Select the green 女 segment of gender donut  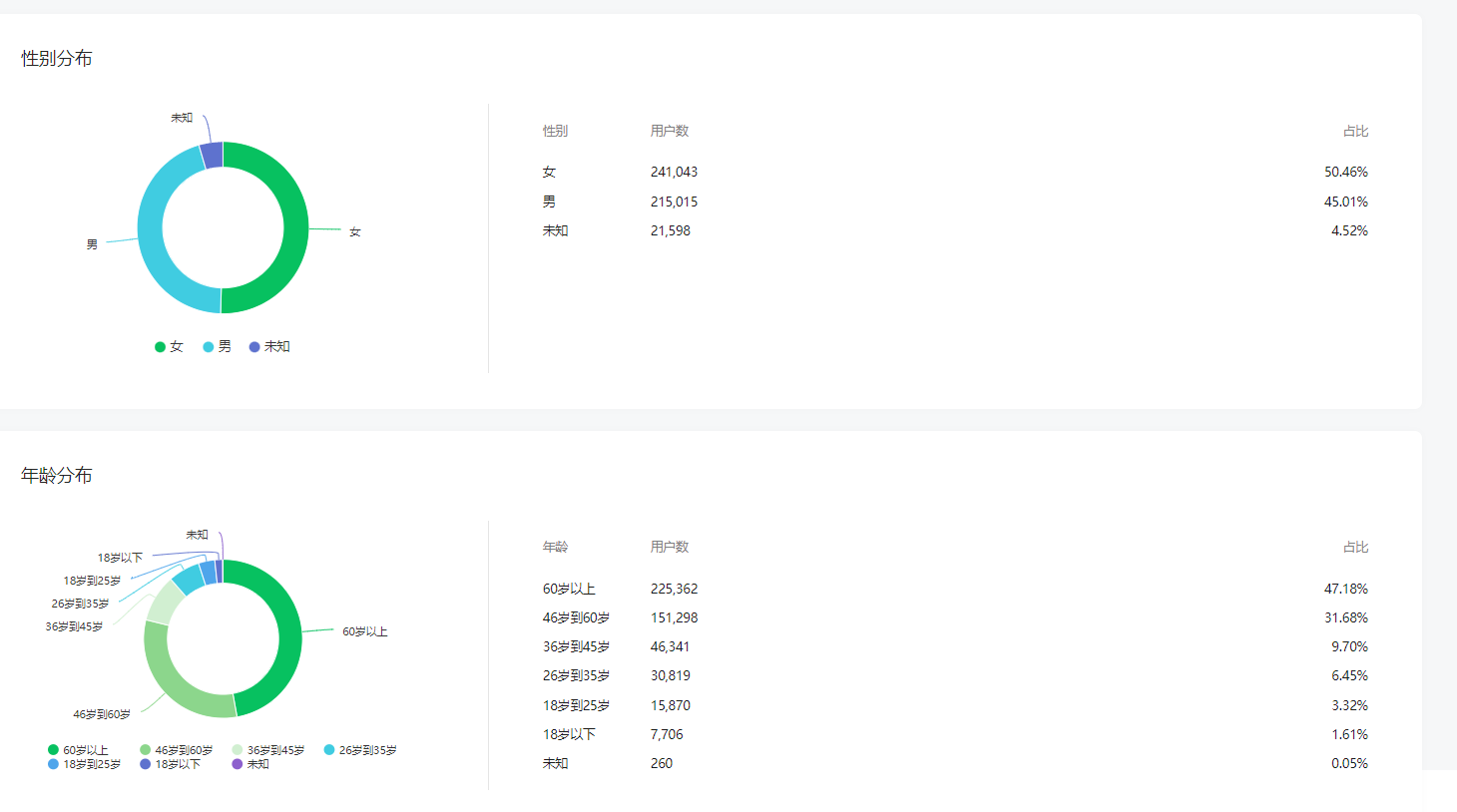(295, 227)
